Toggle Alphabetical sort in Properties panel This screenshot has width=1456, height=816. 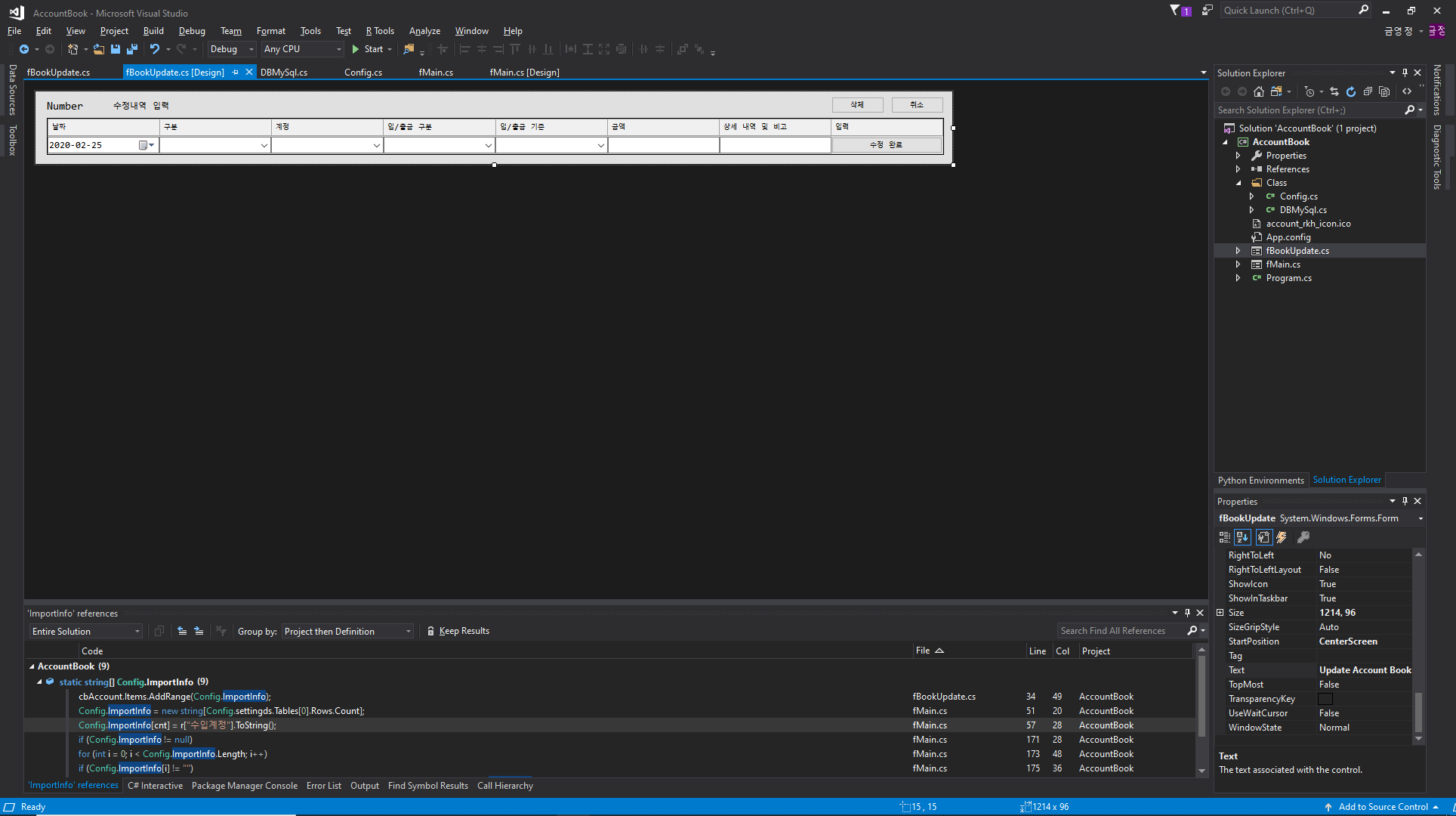[x=1242, y=537]
